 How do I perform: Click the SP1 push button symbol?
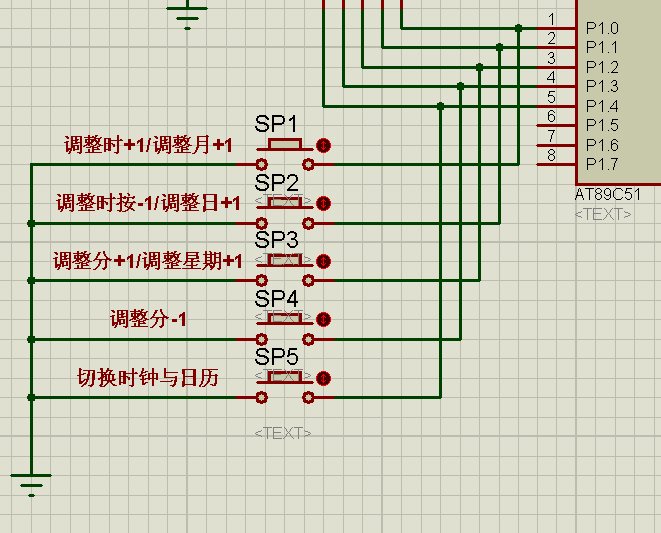[285, 145]
